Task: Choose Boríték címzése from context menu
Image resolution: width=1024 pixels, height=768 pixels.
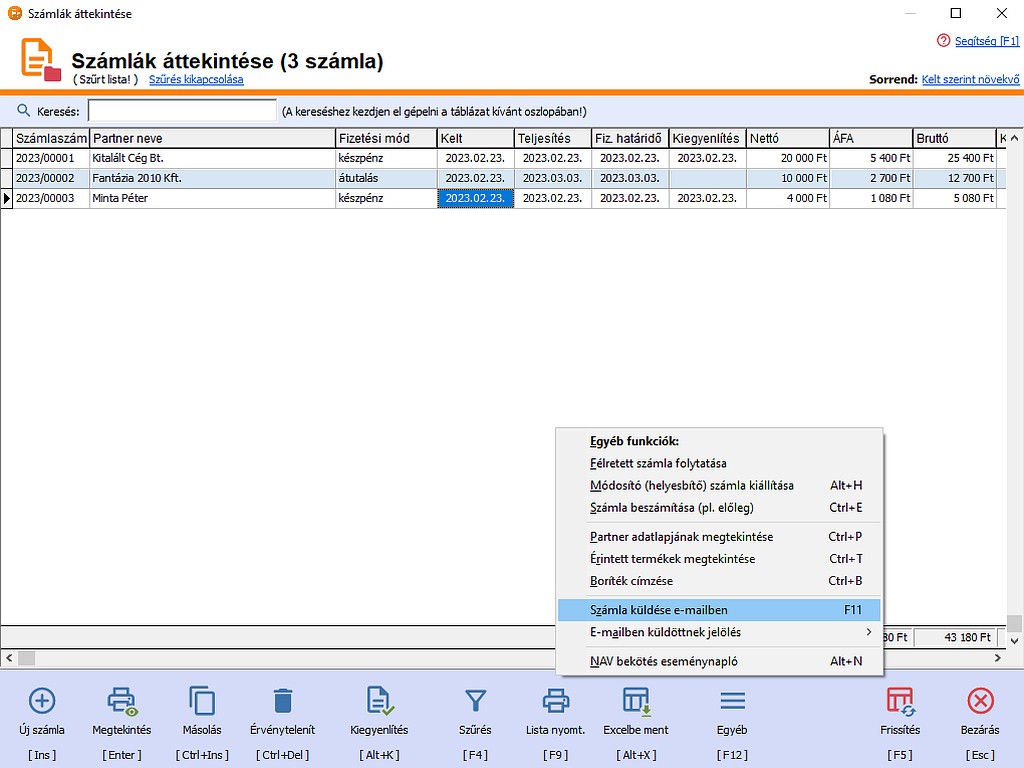Action: click(718, 581)
